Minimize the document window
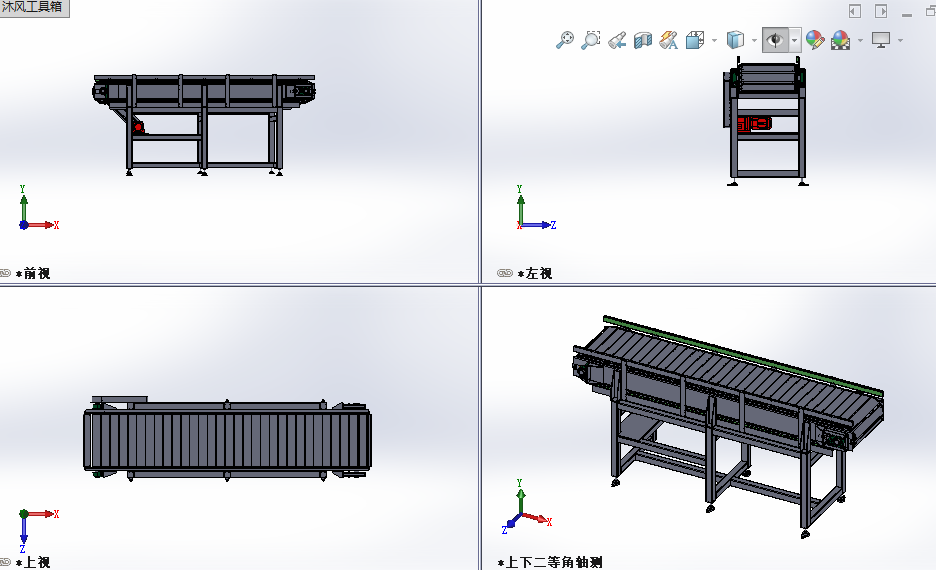 [907, 13]
